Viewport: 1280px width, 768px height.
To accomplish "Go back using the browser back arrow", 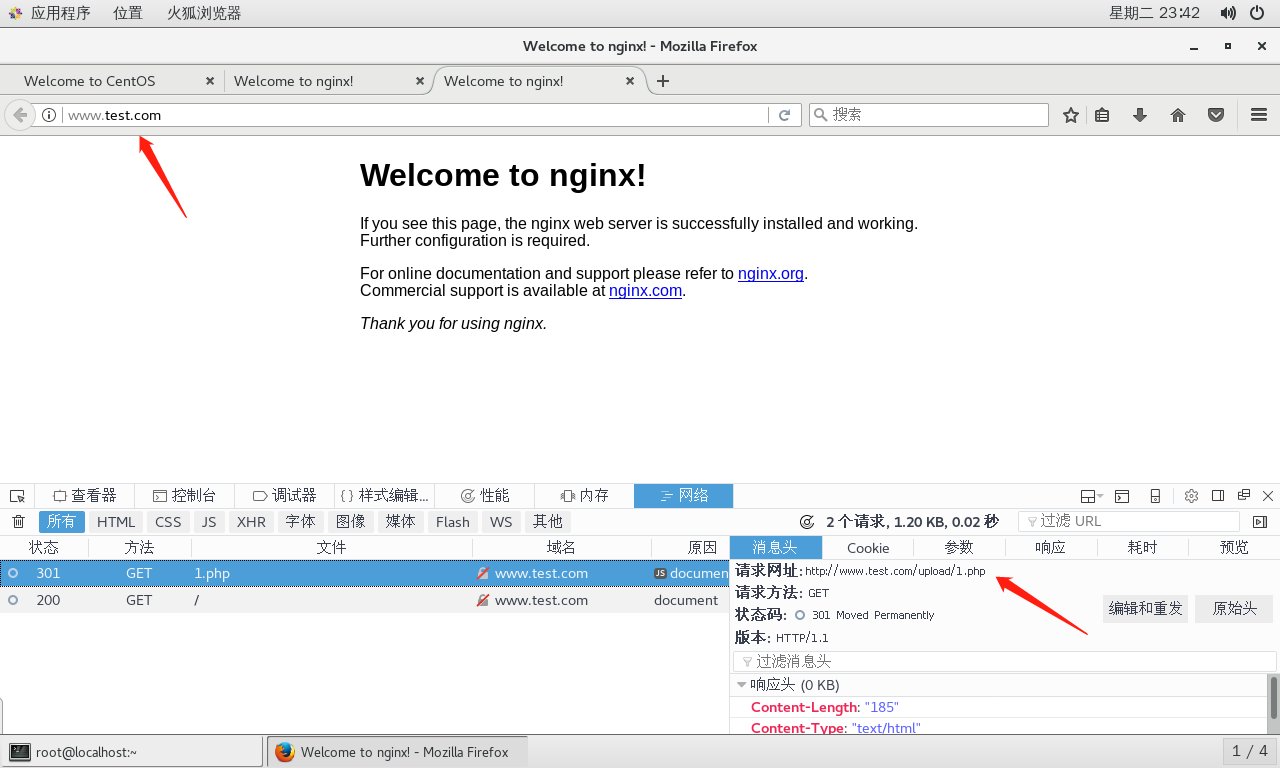I will pos(20,115).
